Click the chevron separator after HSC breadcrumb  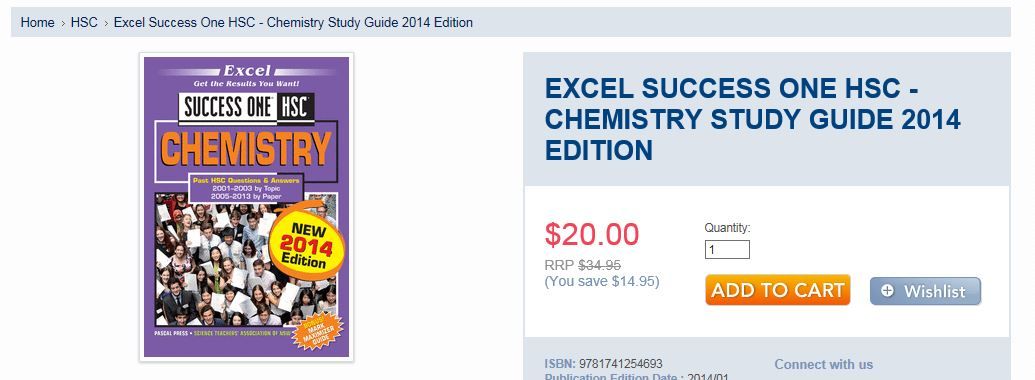pos(106,23)
